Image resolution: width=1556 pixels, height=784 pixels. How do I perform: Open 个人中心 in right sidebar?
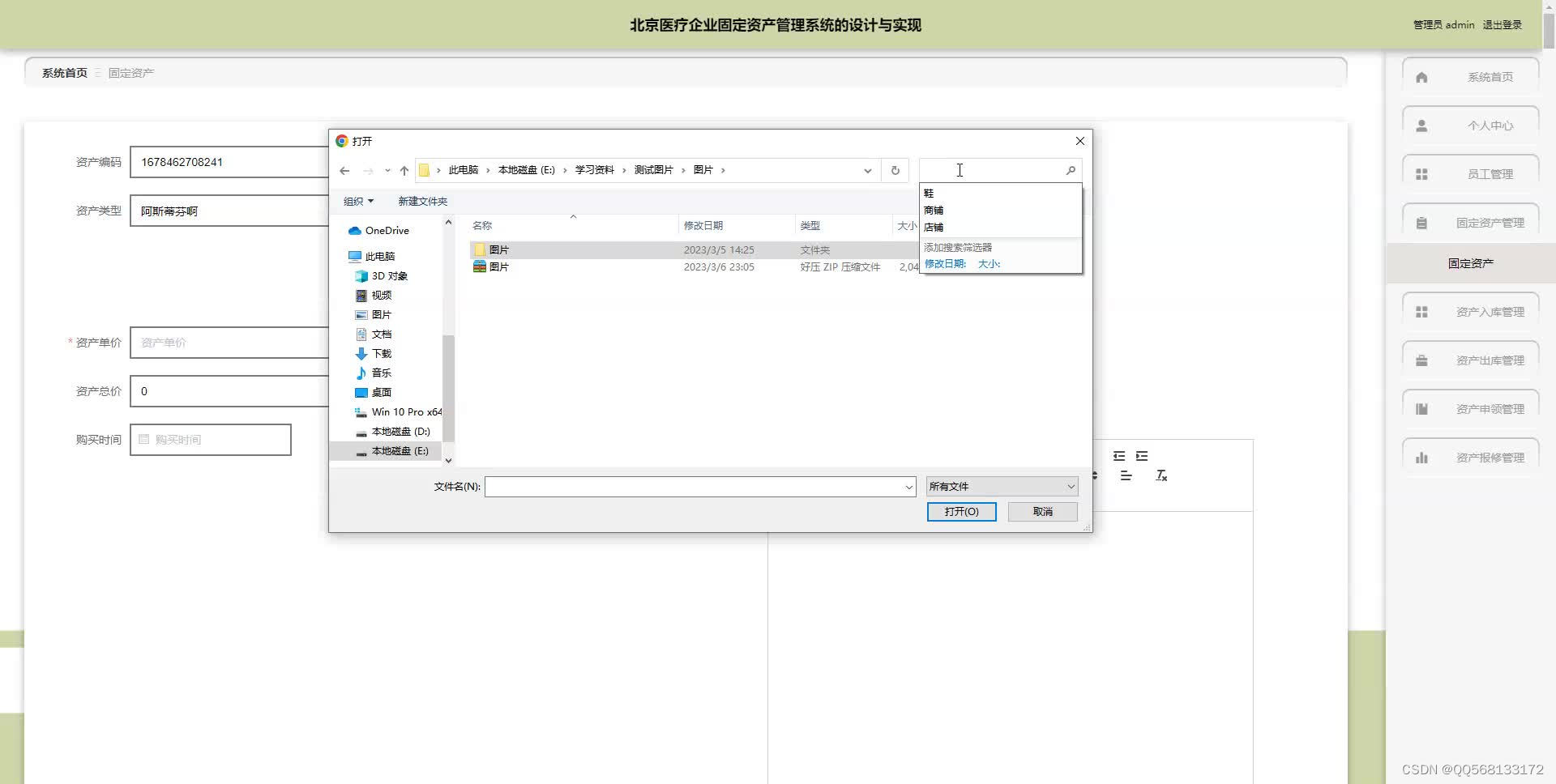(1470, 126)
